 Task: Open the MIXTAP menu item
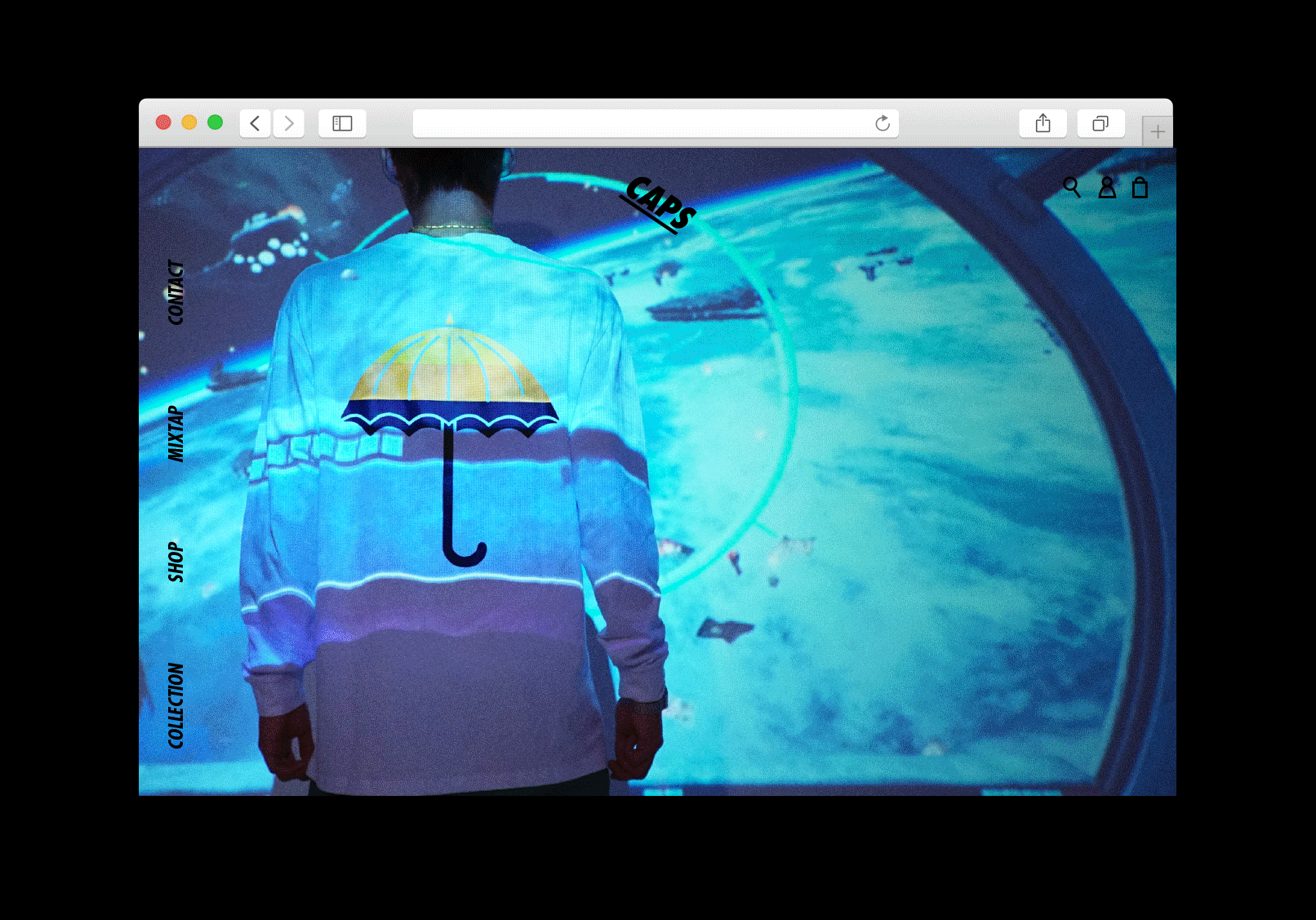click(x=176, y=433)
